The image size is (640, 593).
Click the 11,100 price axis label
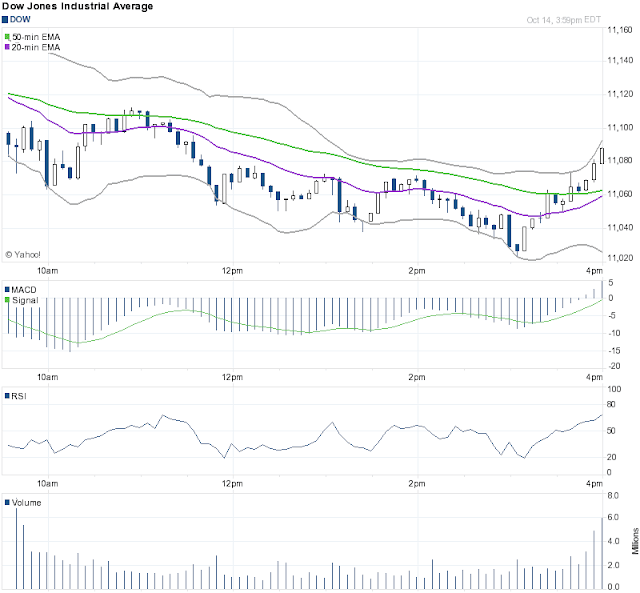tap(620, 128)
